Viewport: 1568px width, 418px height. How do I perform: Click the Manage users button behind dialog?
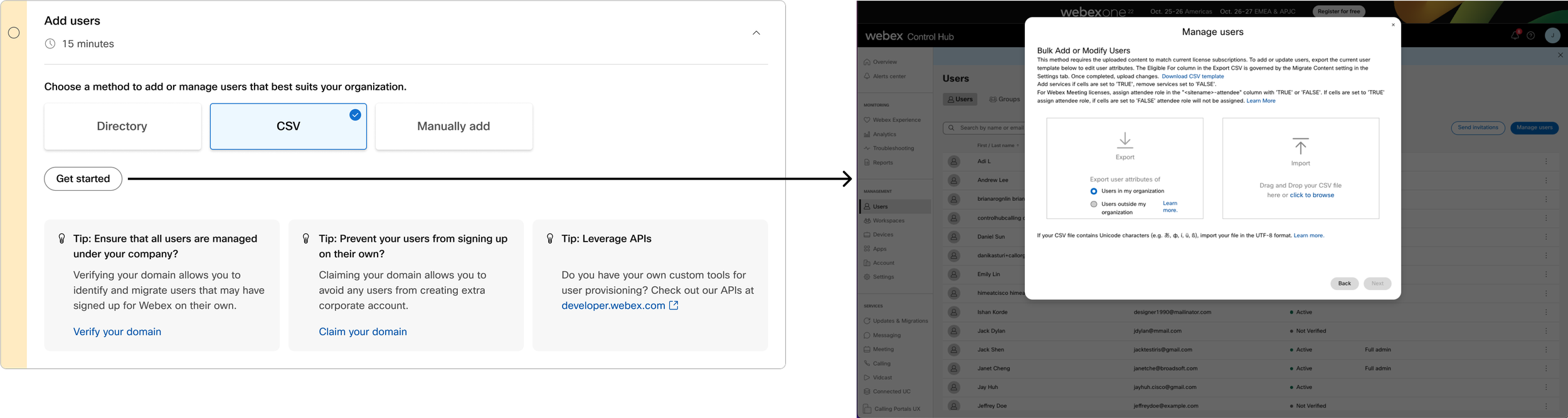click(1534, 128)
